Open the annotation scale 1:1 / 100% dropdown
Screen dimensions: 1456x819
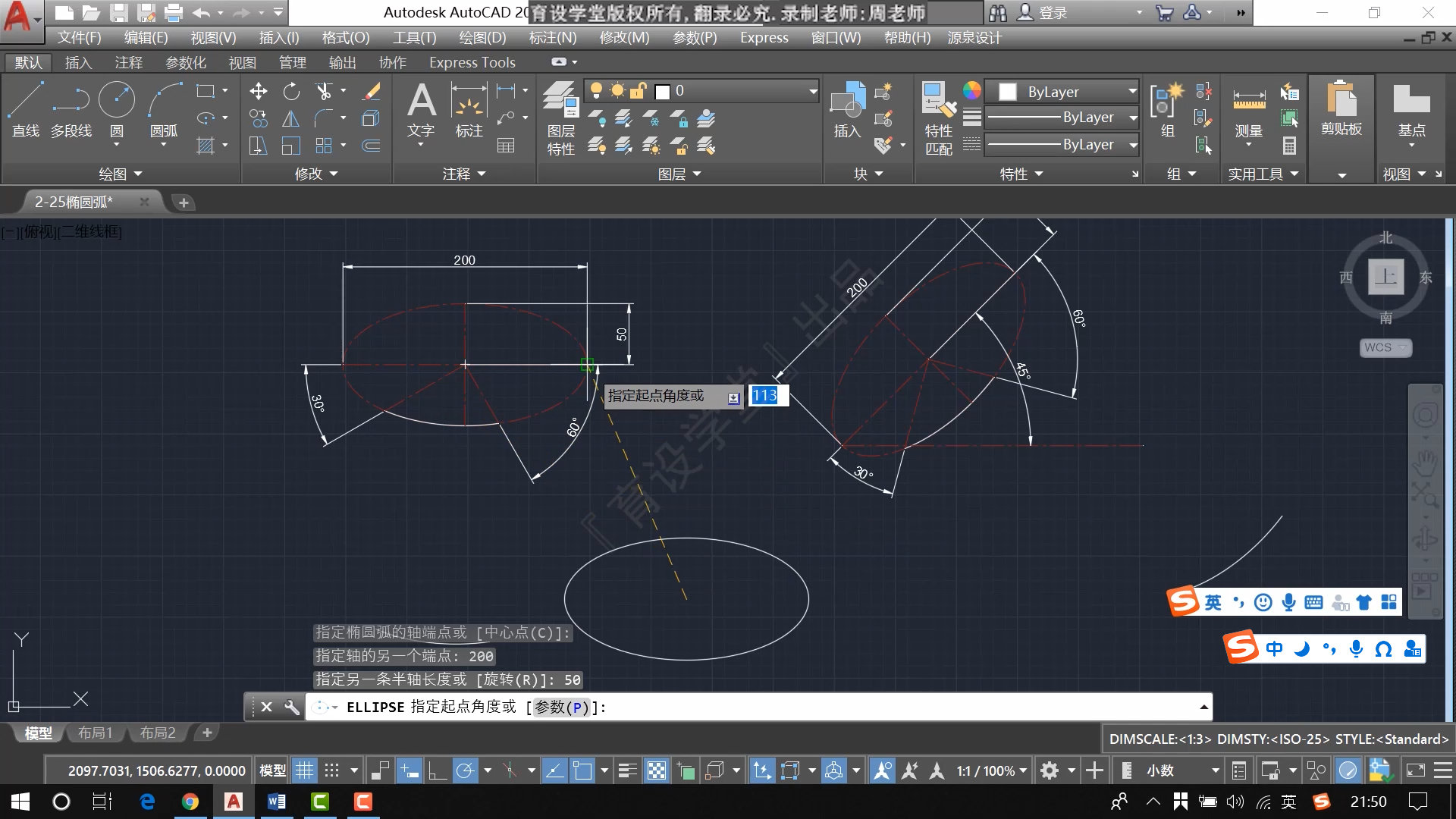click(x=991, y=771)
